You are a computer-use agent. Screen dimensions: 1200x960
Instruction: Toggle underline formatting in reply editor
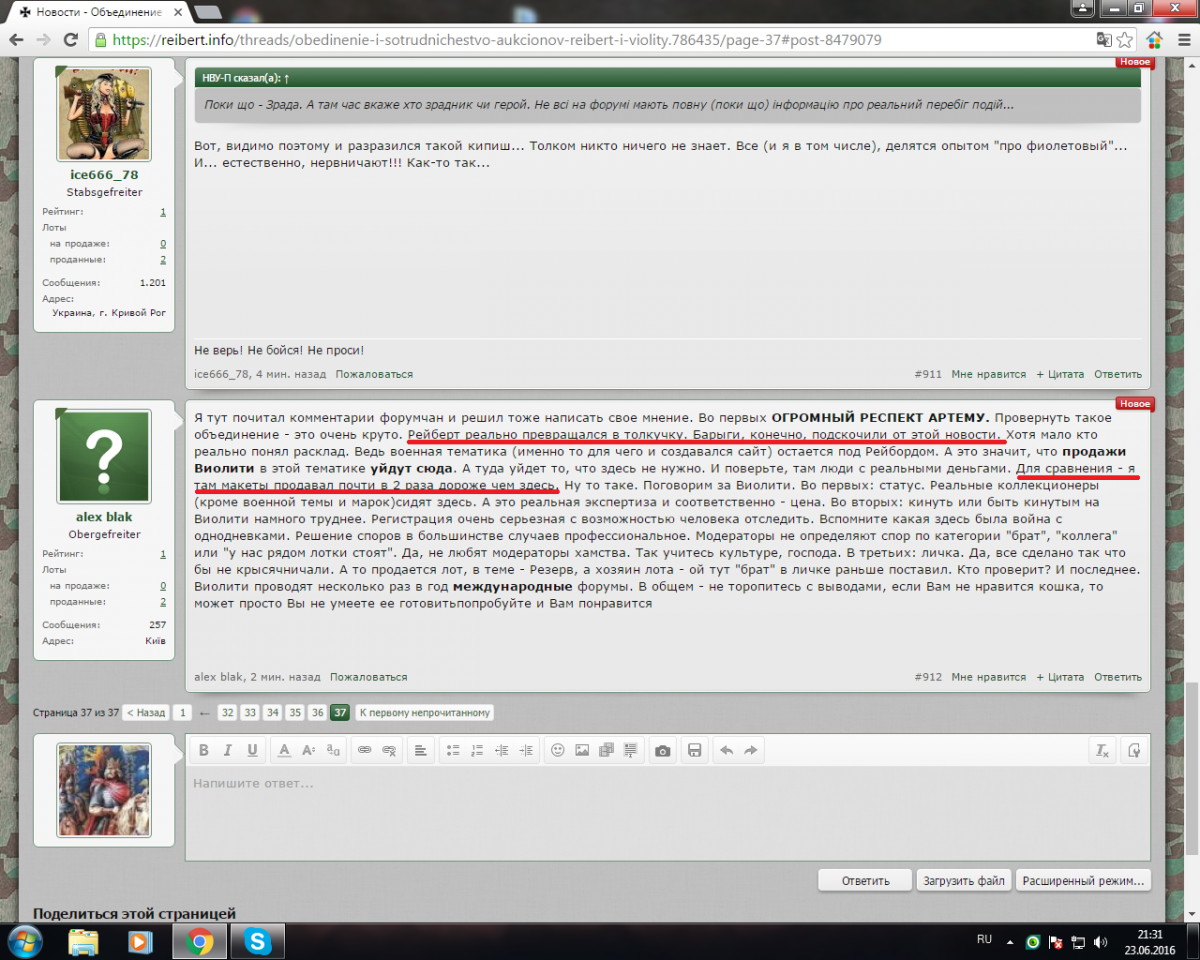(x=252, y=750)
